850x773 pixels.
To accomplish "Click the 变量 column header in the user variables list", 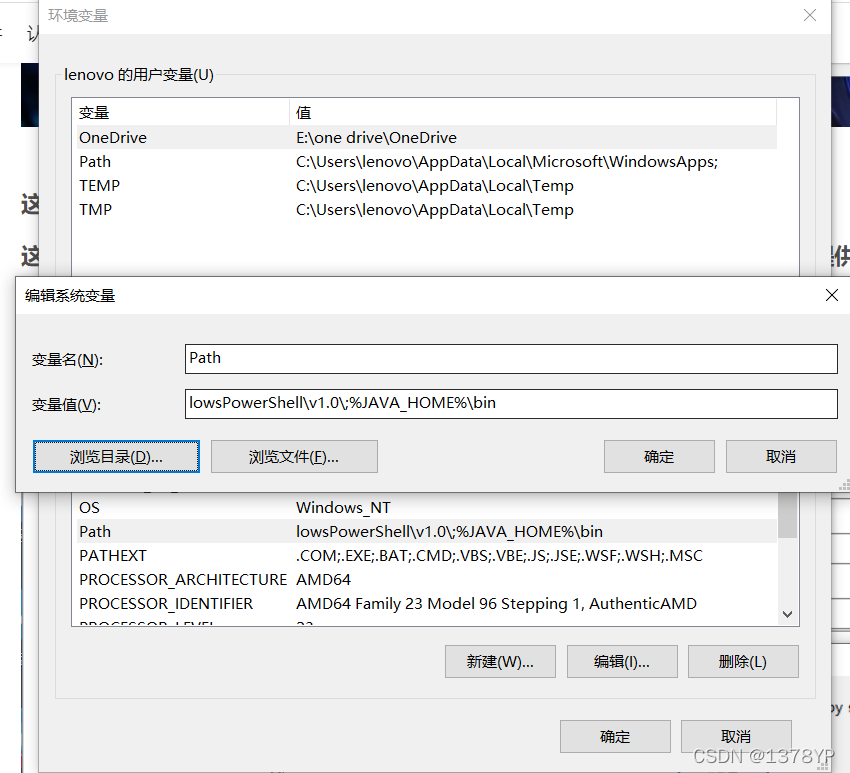I will point(183,112).
